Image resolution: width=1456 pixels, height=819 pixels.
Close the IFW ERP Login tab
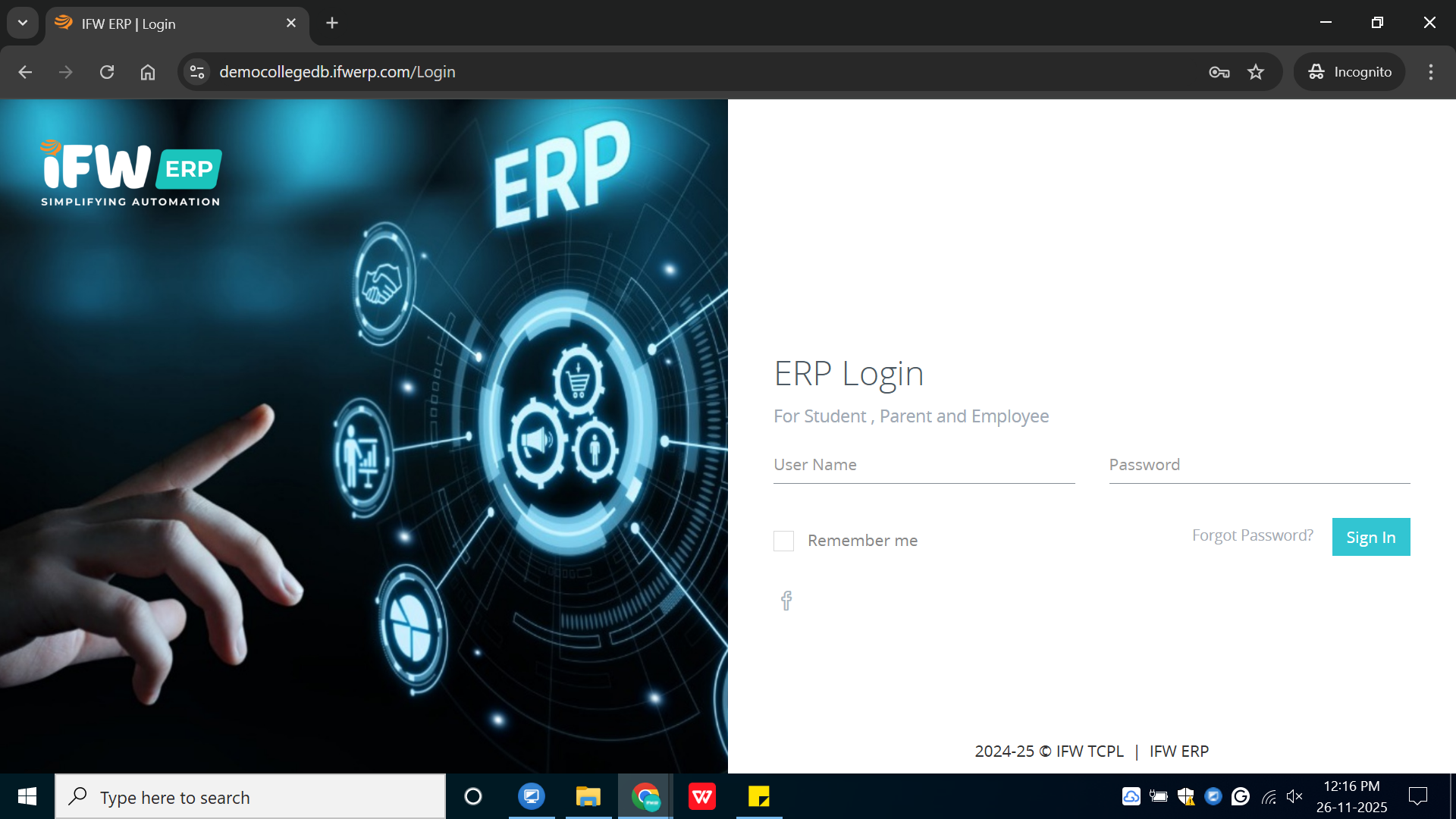coord(291,24)
